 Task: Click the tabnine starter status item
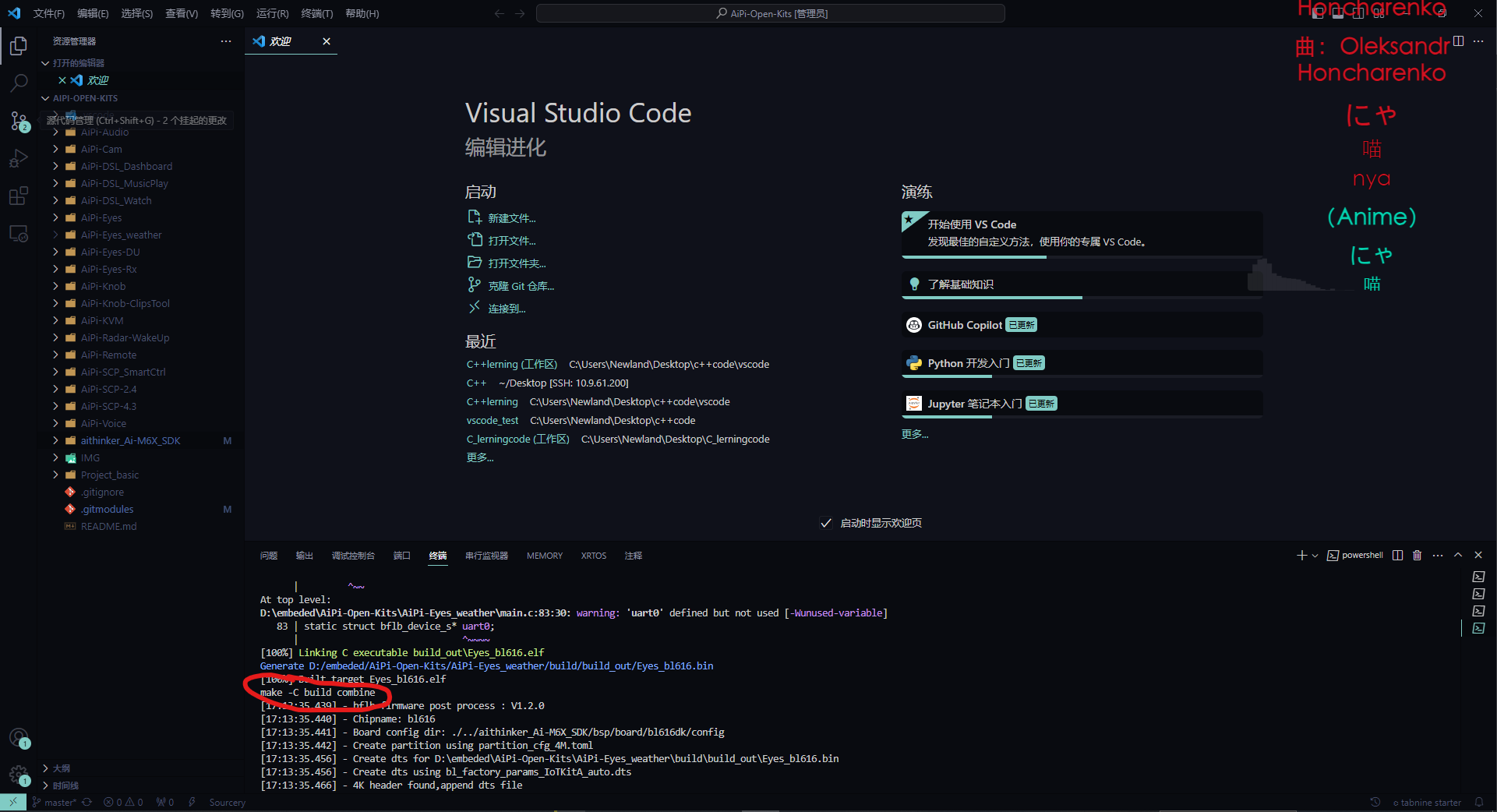tap(1427, 802)
